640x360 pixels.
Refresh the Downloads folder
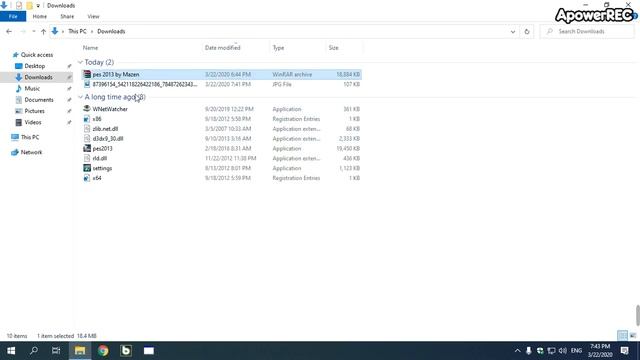(x=527, y=31)
